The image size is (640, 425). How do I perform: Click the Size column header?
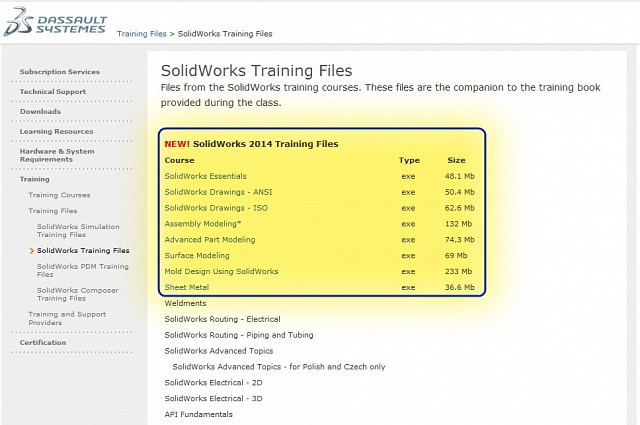tap(456, 161)
